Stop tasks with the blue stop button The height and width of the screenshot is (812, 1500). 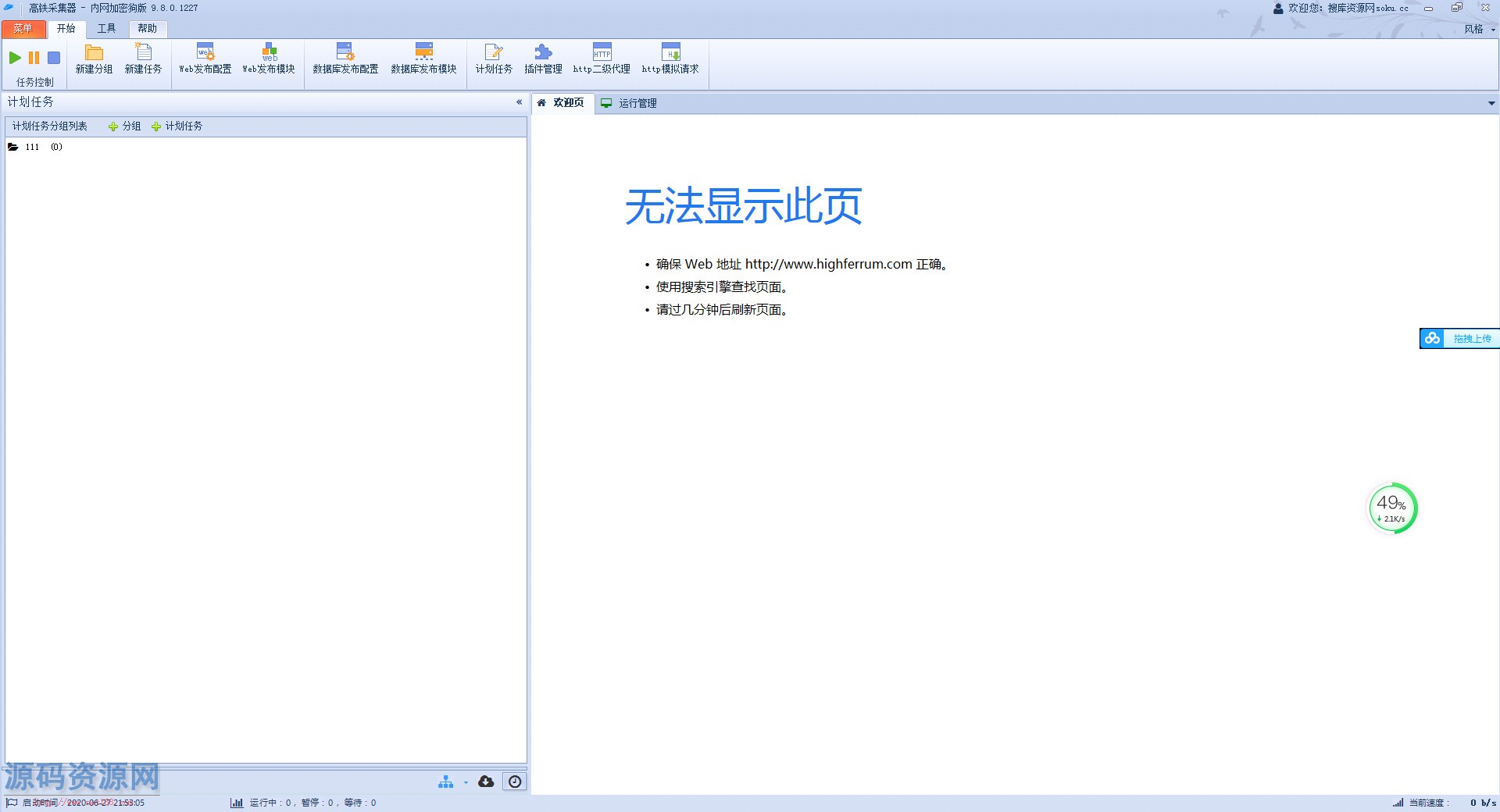tap(54, 58)
